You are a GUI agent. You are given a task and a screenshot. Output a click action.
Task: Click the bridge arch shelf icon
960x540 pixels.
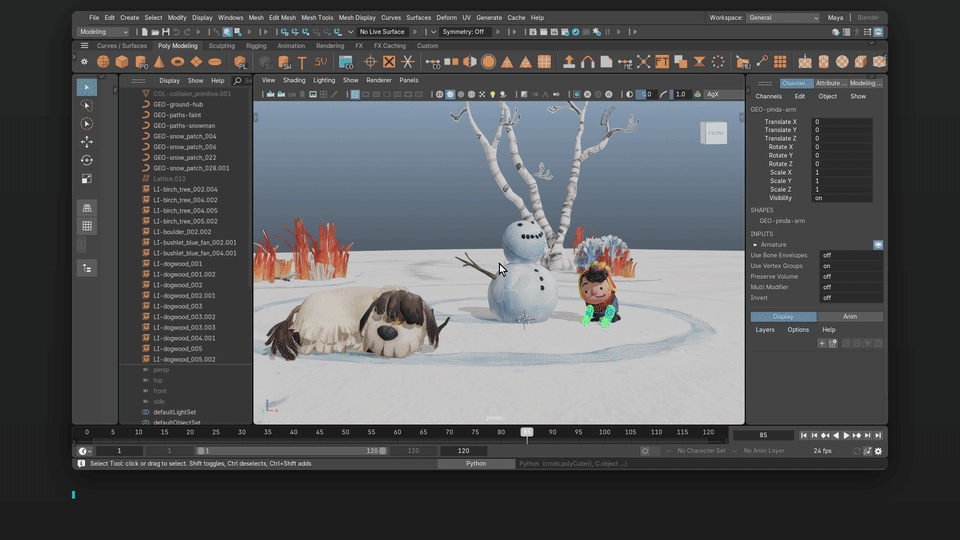(588, 61)
